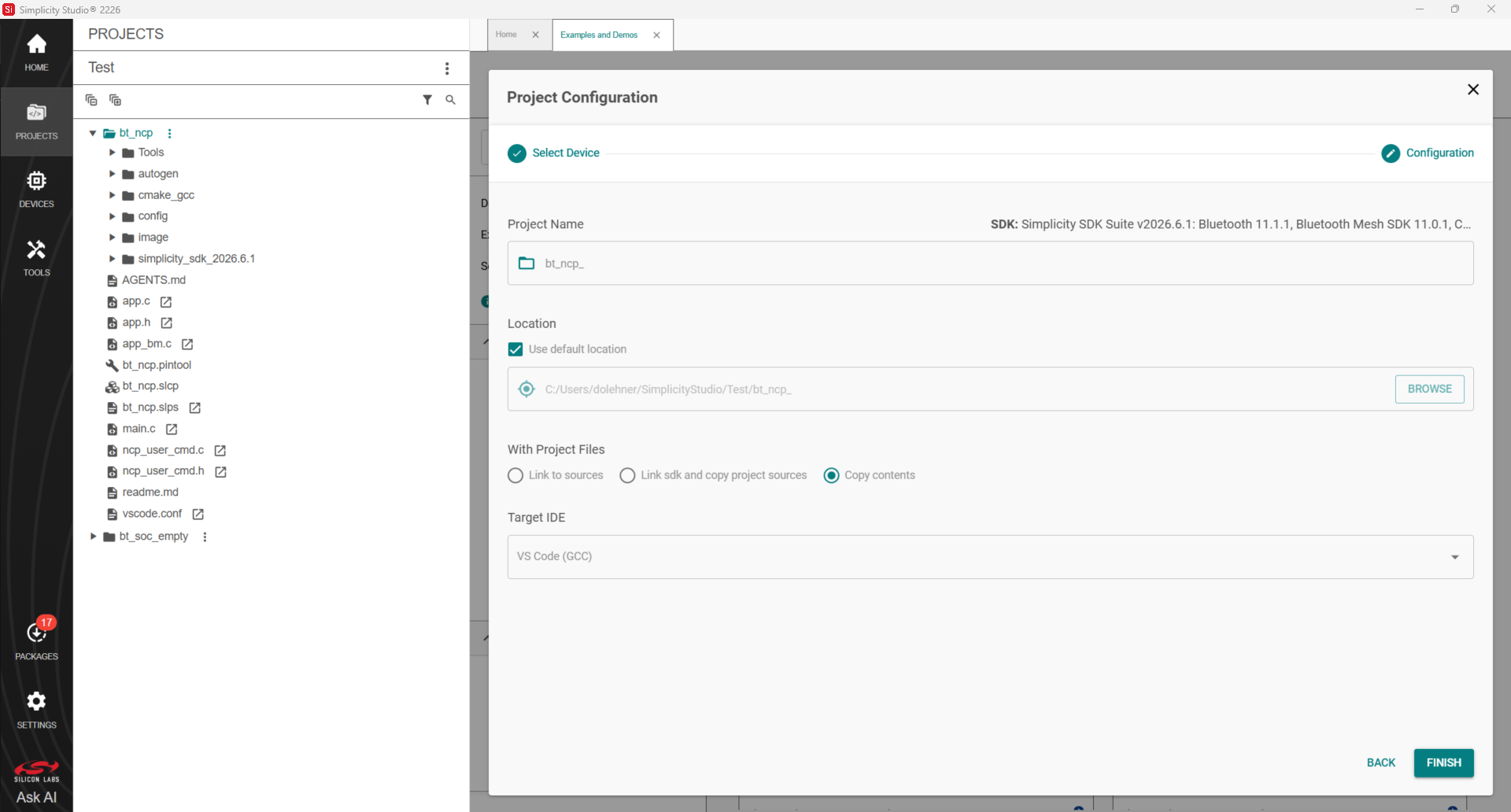
Task: Click the Project Name input field
Action: click(990, 263)
